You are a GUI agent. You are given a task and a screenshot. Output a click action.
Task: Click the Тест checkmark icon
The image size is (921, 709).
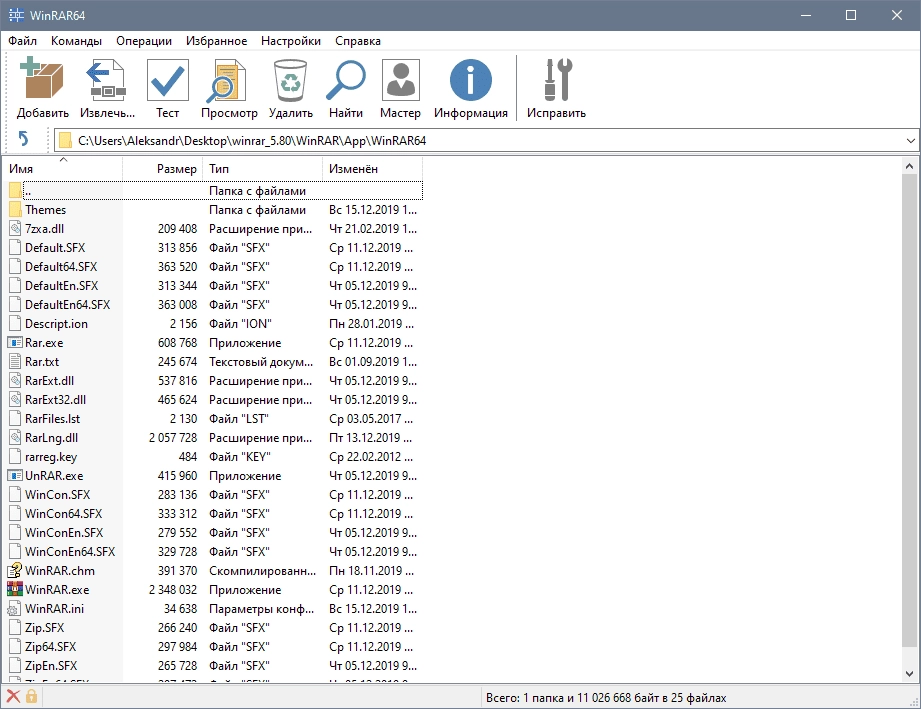pos(167,79)
